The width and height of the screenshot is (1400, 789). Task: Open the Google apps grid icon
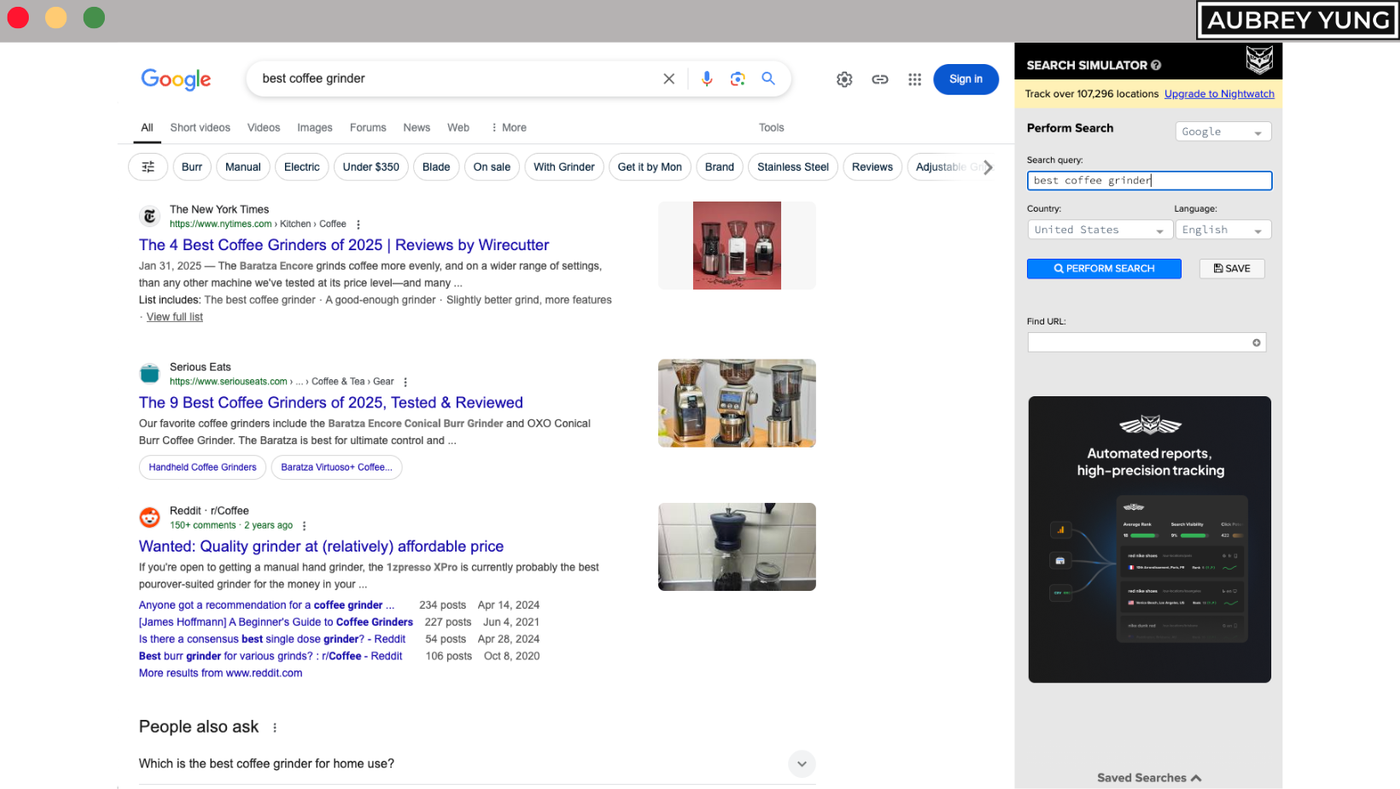tap(914, 79)
